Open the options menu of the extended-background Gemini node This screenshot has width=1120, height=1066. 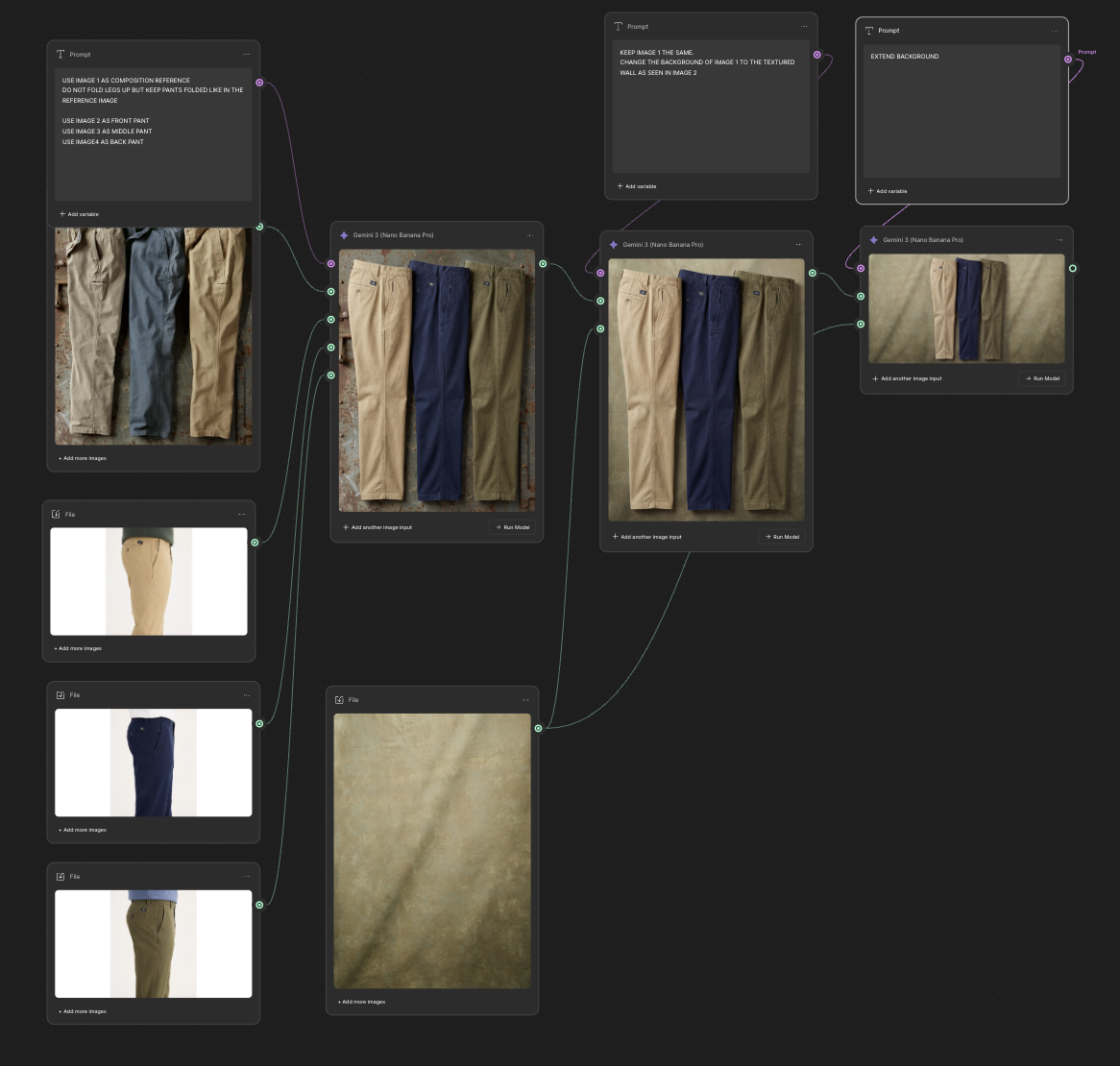pyautogui.click(x=1060, y=240)
